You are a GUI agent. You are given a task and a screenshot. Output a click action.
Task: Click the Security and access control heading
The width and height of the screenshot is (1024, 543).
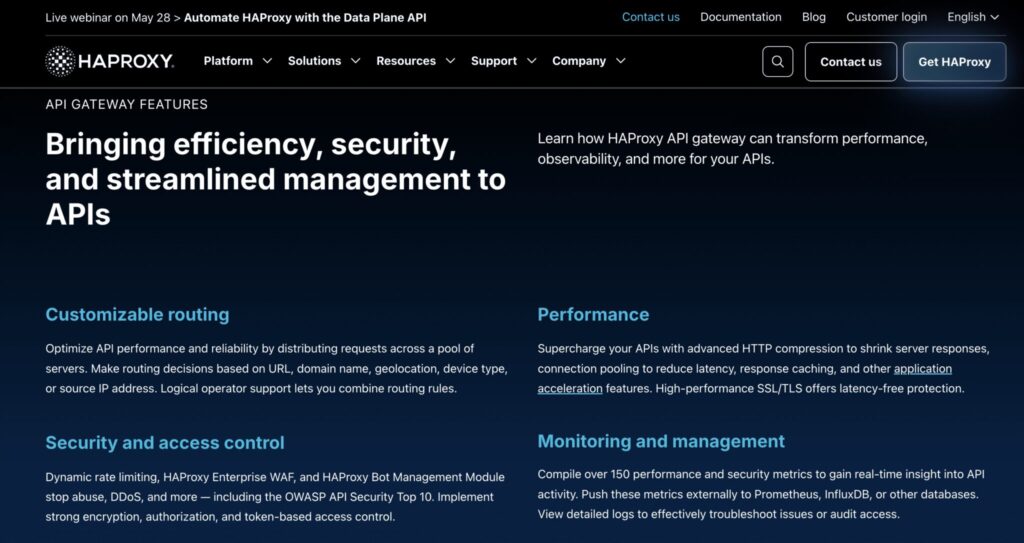(x=165, y=442)
